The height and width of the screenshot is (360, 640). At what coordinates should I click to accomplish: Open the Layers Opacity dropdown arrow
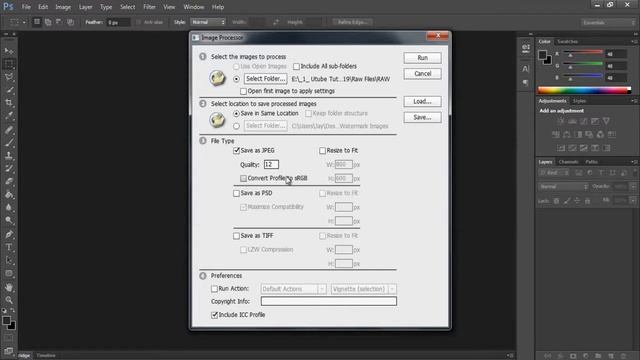[x=633, y=187]
